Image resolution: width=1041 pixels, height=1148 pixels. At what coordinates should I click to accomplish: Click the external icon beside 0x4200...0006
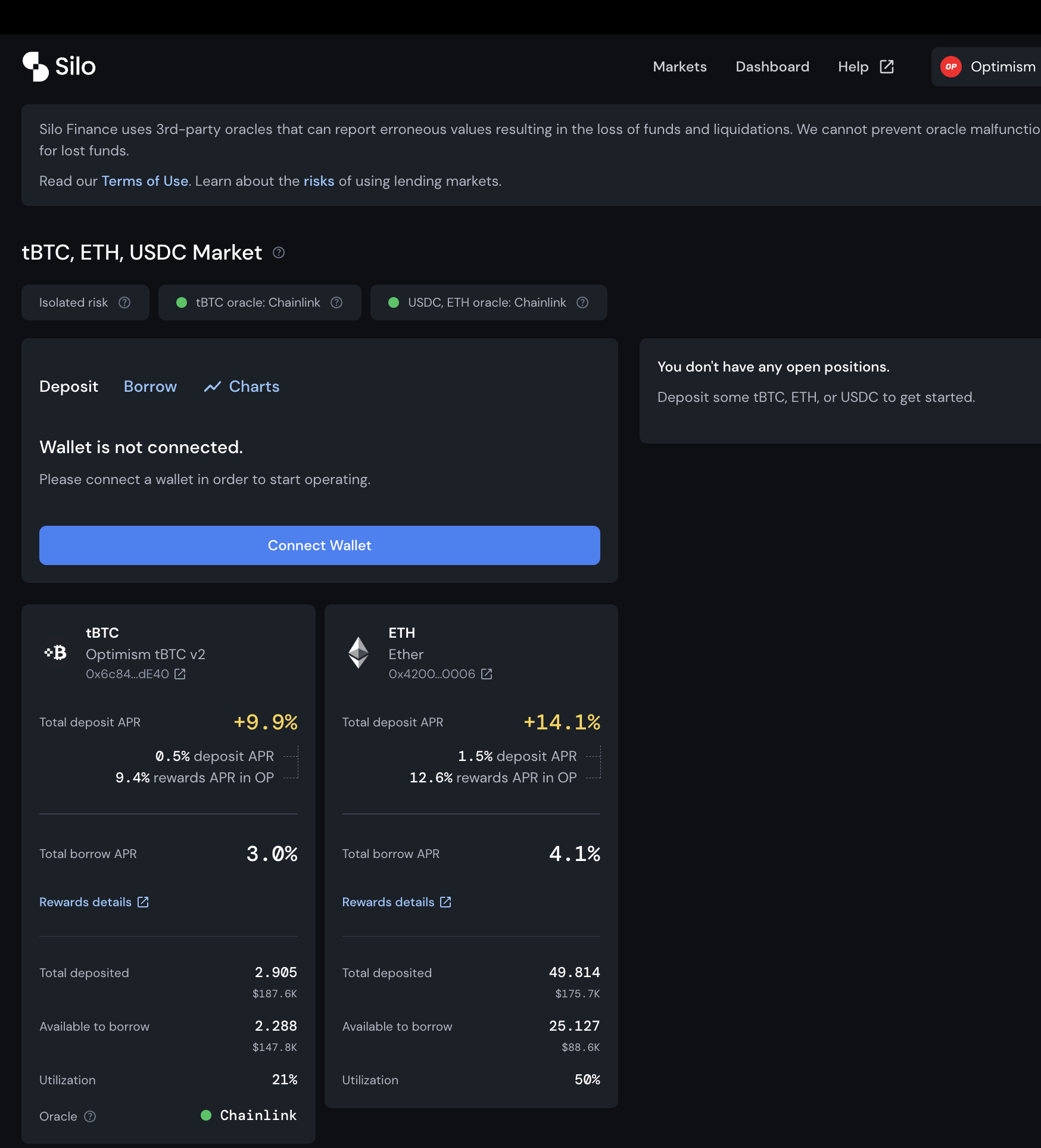tap(487, 674)
